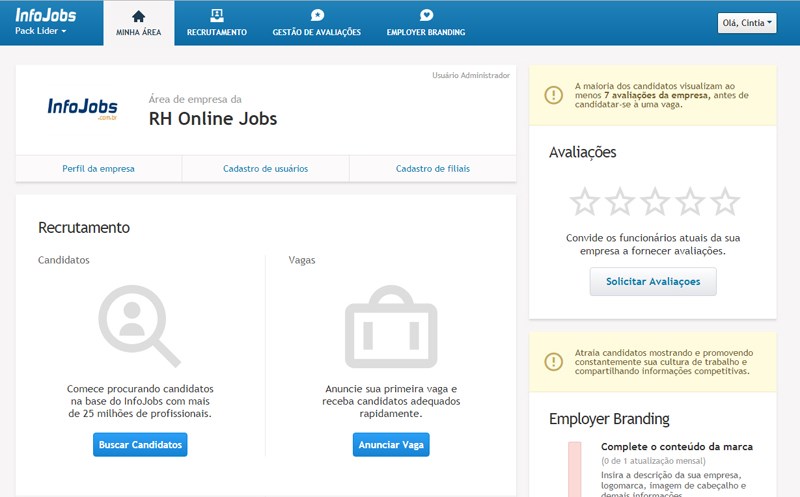
Task: Click the warning icon in cultura notice
Action: tap(554, 362)
